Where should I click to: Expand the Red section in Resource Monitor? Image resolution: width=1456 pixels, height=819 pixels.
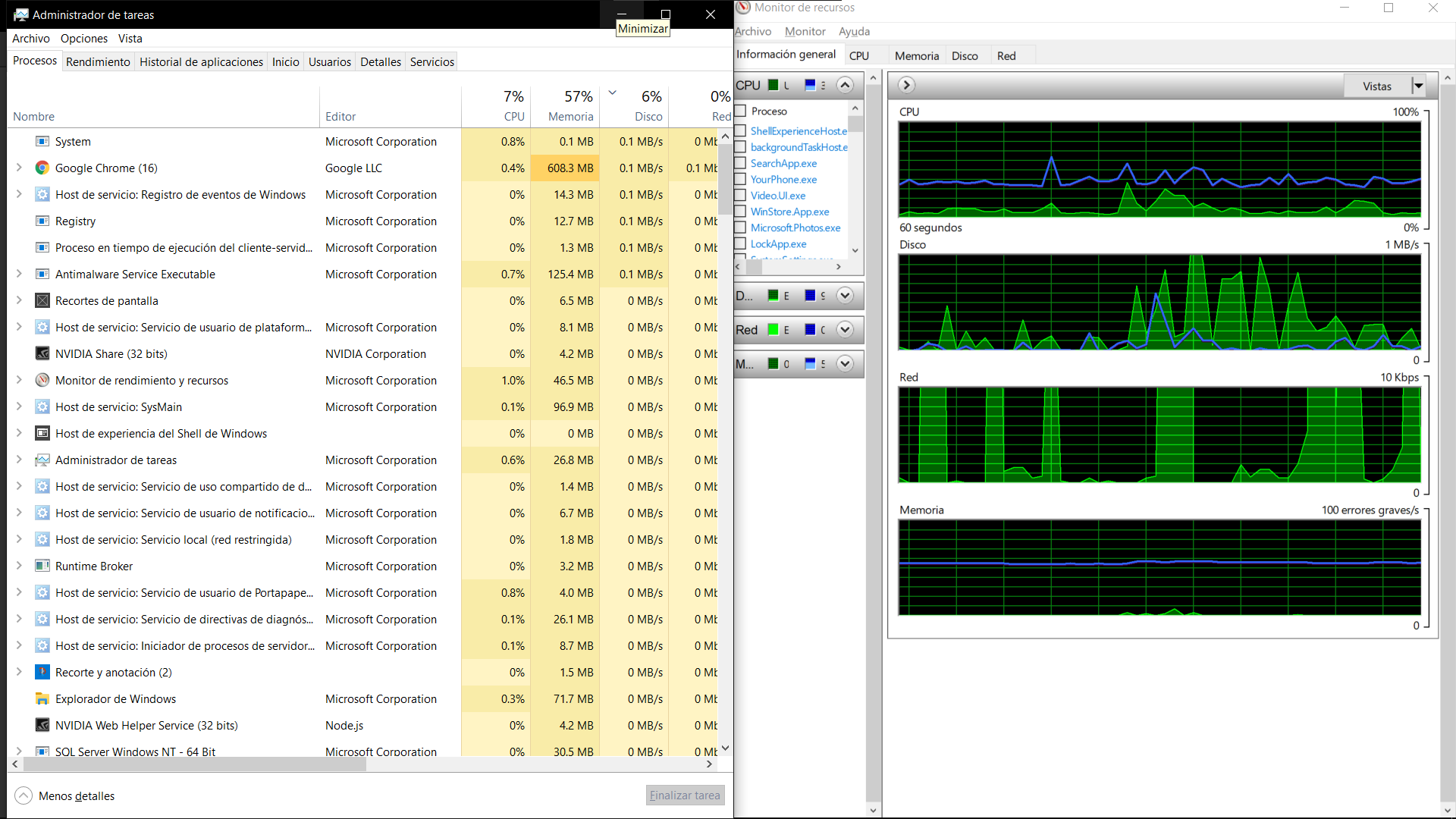tap(845, 330)
